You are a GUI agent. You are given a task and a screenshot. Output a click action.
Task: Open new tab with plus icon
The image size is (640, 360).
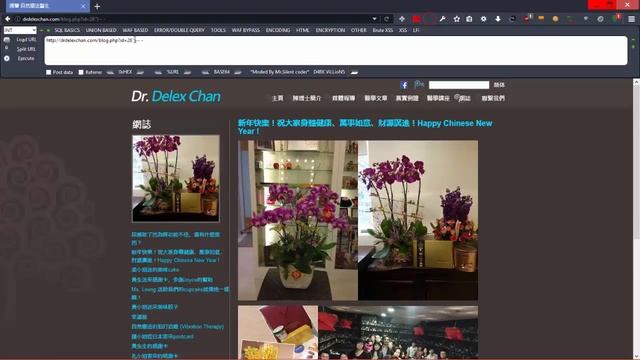(97, 6)
